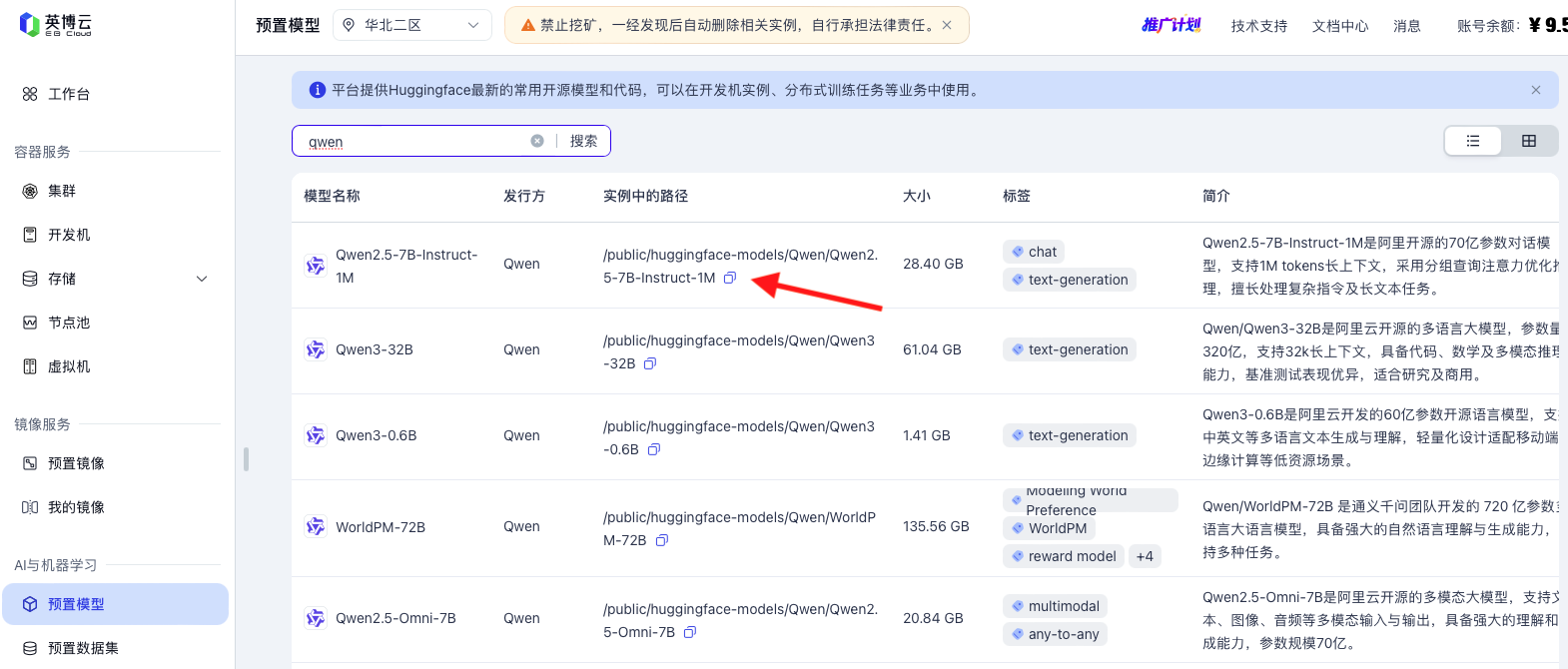Click the any-to-any tag

click(x=1055, y=634)
